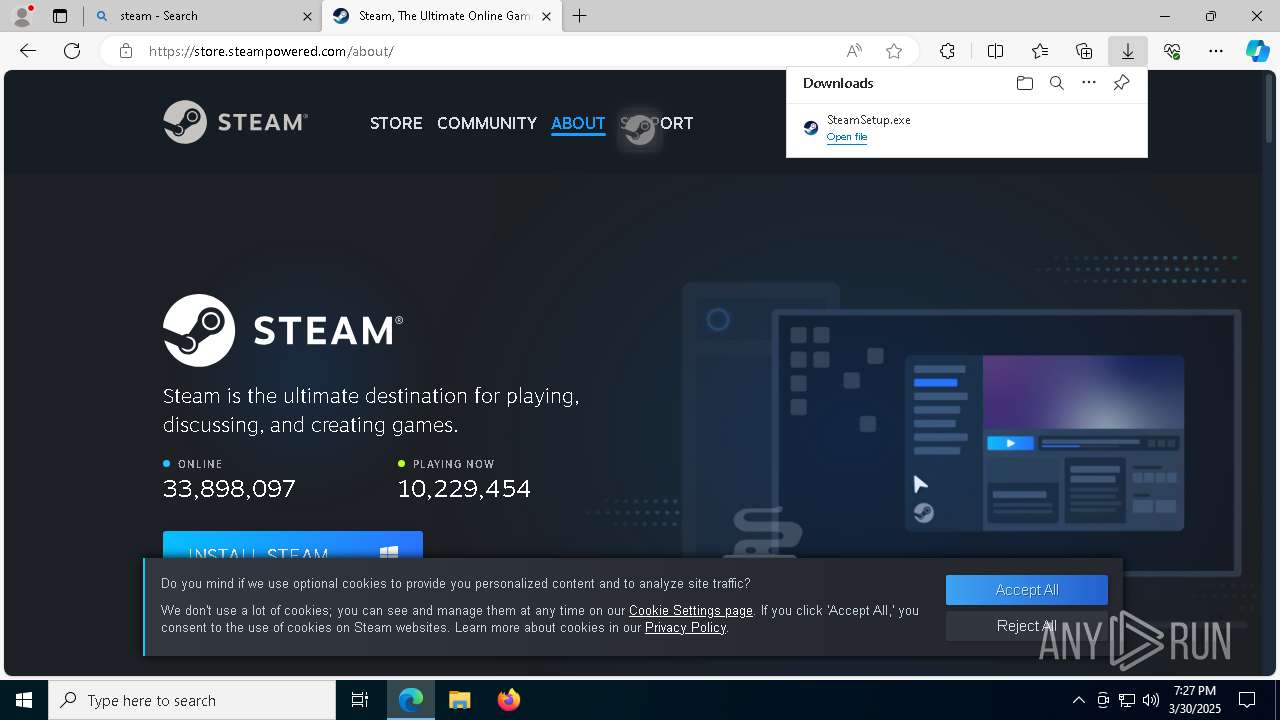
Task: Switch to 'steam - Search' tab
Action: (x=204, y=16)
